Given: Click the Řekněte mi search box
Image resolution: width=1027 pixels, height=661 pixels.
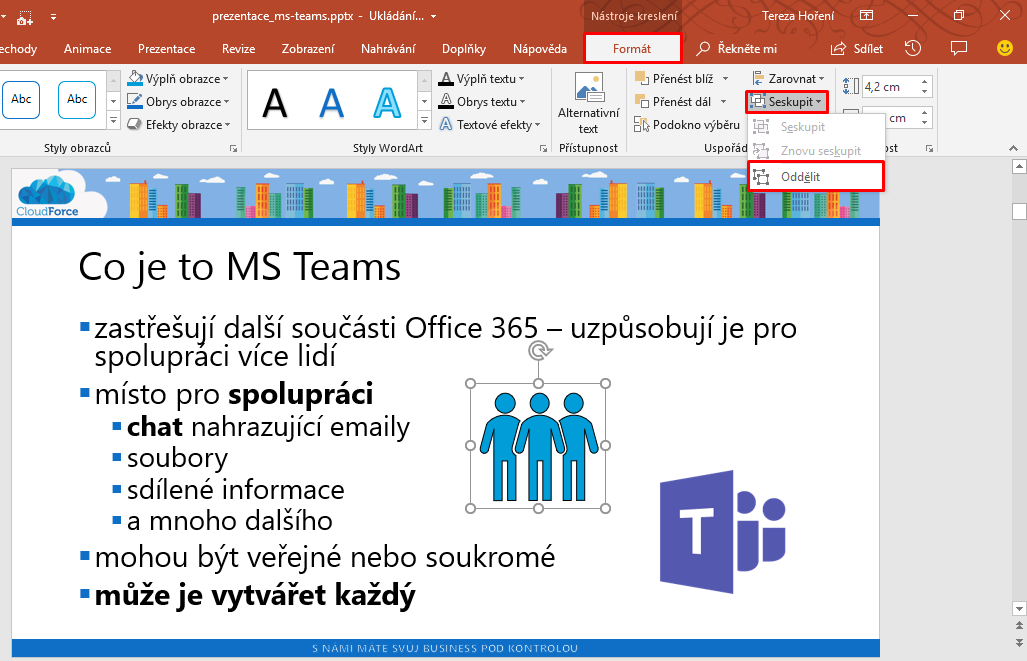Looking at the screenshot, I should coord(737,48).
